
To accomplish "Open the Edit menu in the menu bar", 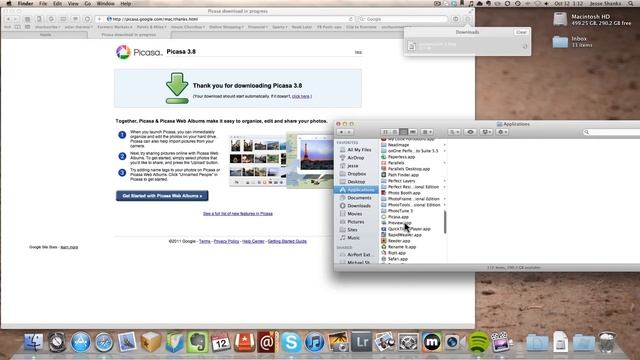I will 58,3.
